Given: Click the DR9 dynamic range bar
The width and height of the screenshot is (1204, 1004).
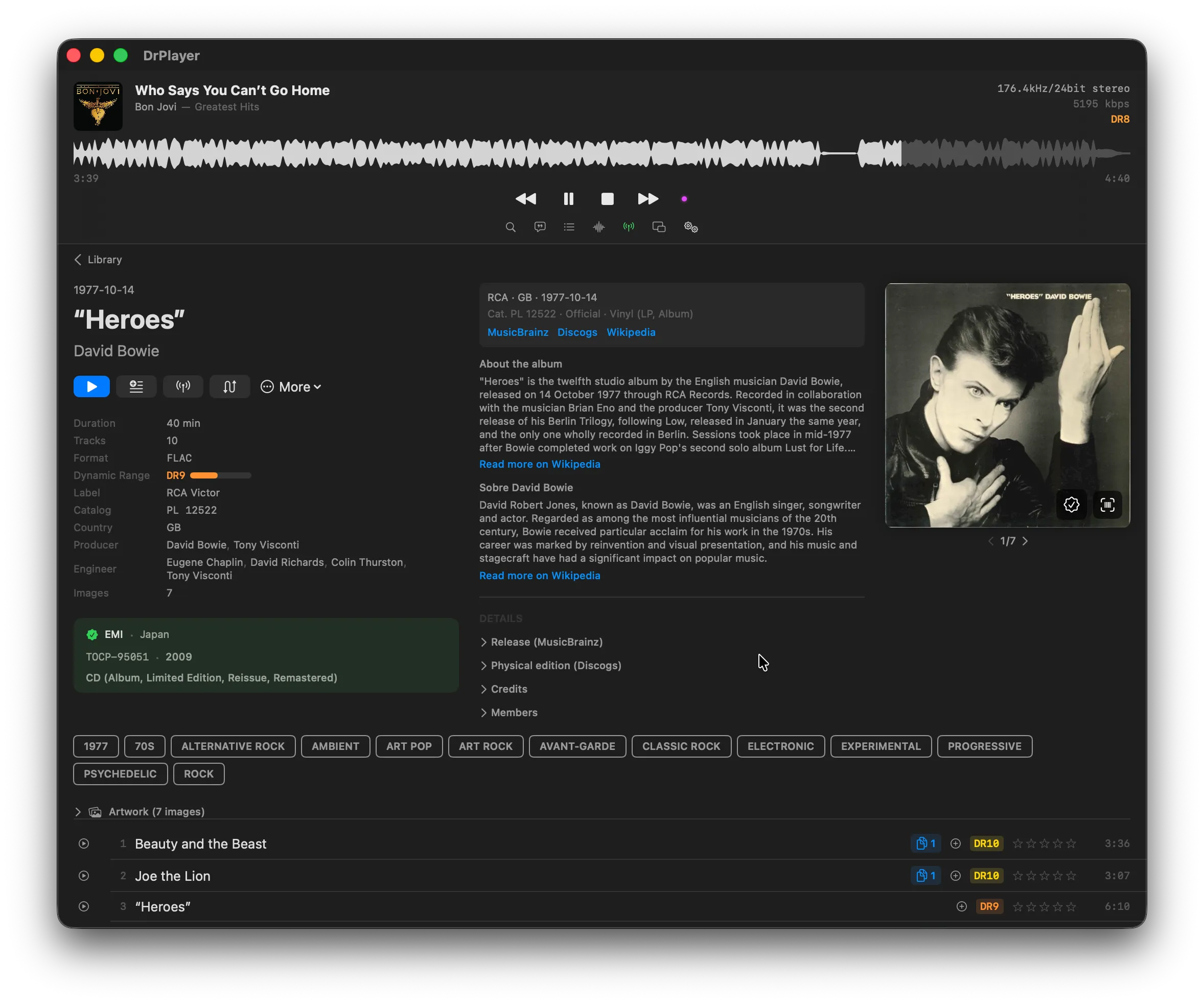Looking at the screenshot, I should coord(221,475).
